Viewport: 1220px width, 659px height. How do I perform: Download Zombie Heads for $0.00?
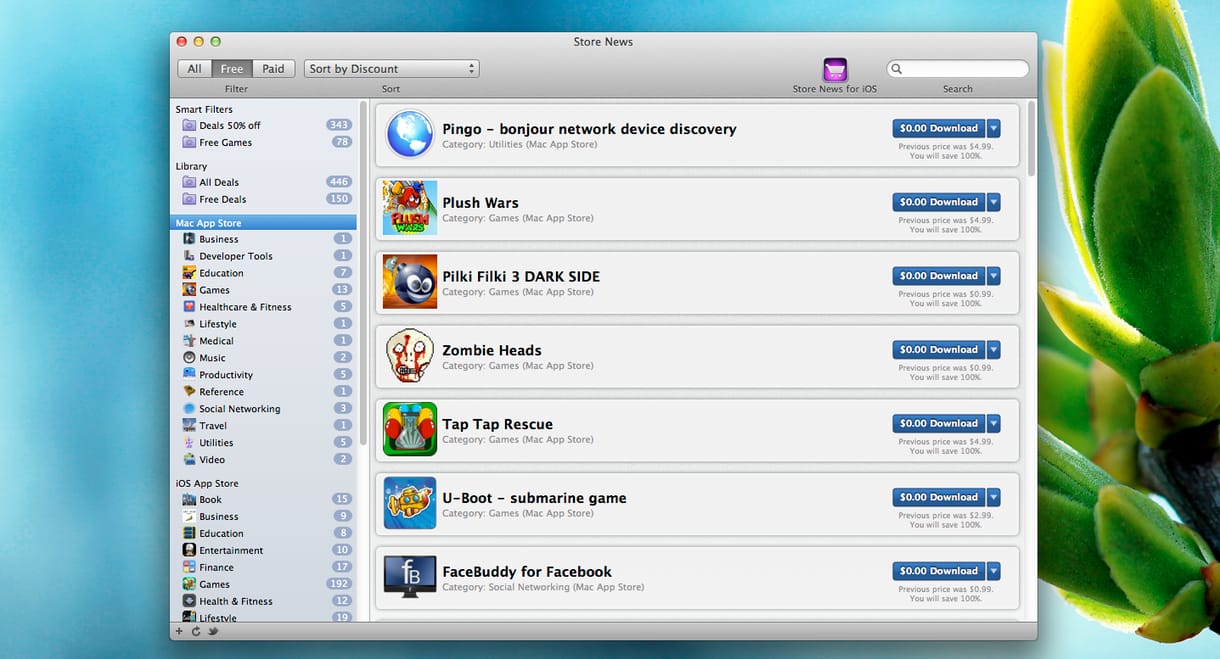click(x=939, y=350)
